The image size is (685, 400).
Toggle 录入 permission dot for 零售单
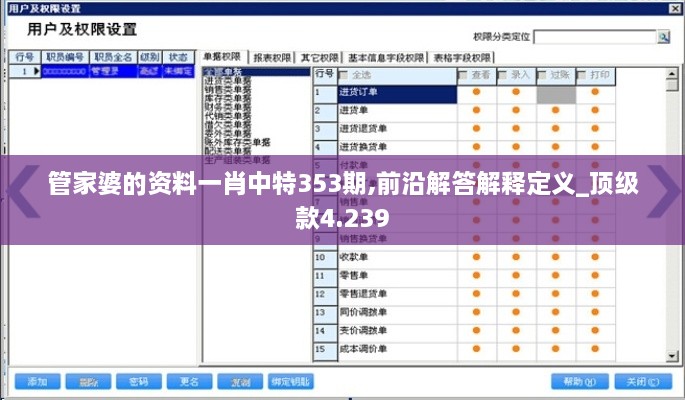point(516,275)
